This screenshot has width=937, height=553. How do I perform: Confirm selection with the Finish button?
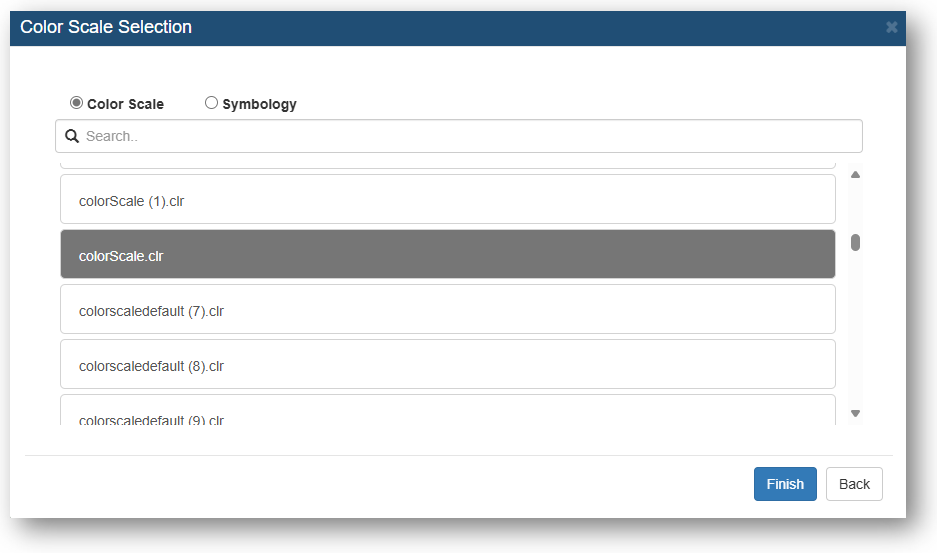(x=785, y=484)
